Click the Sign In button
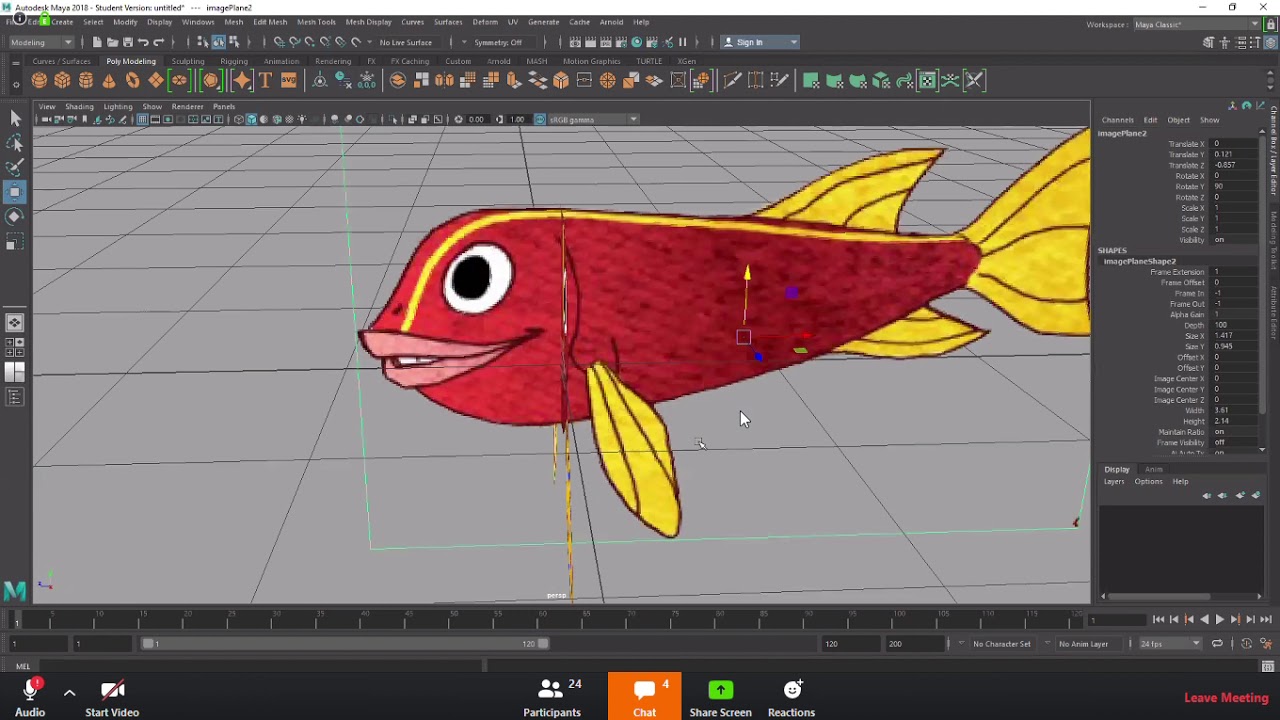Viewport: 1280px width, 720px height. (760, 42)
